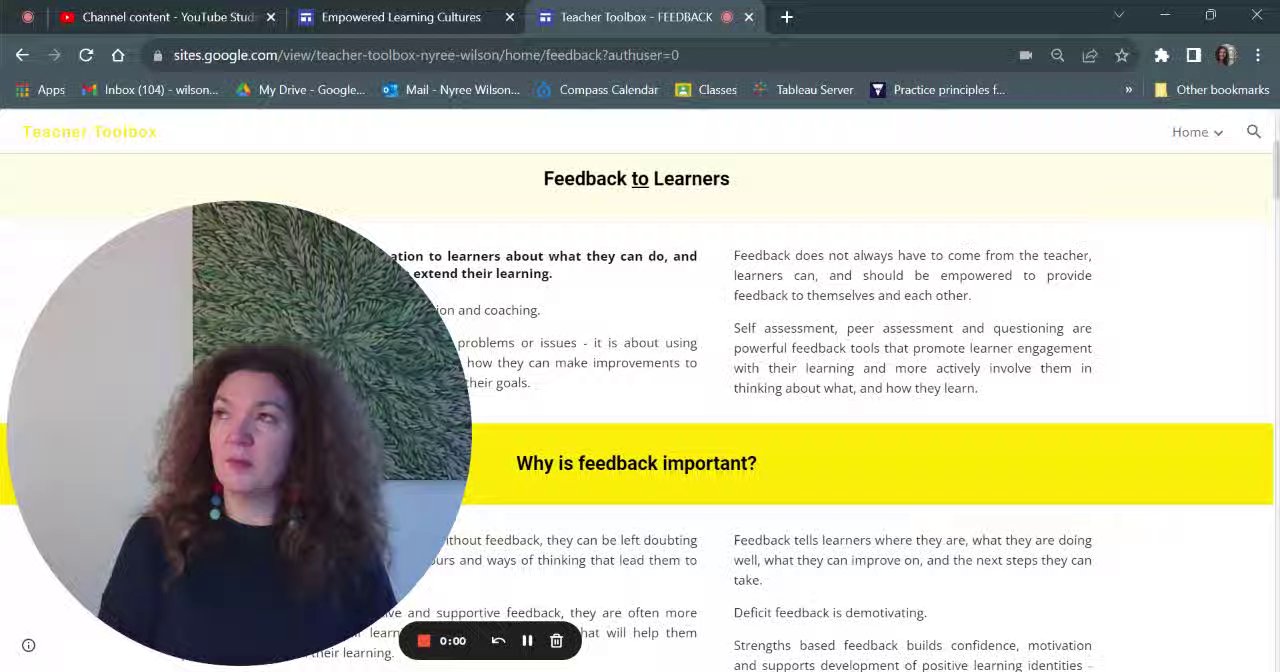Stop the recording with the red square
The width and height of the screenshot is (1280, 672).
click(423, 641)
